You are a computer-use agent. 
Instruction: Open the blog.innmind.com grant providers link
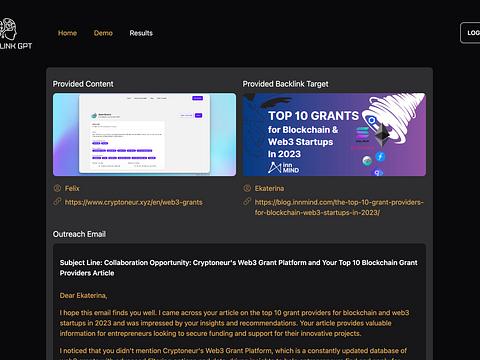(x=339, y=207)
